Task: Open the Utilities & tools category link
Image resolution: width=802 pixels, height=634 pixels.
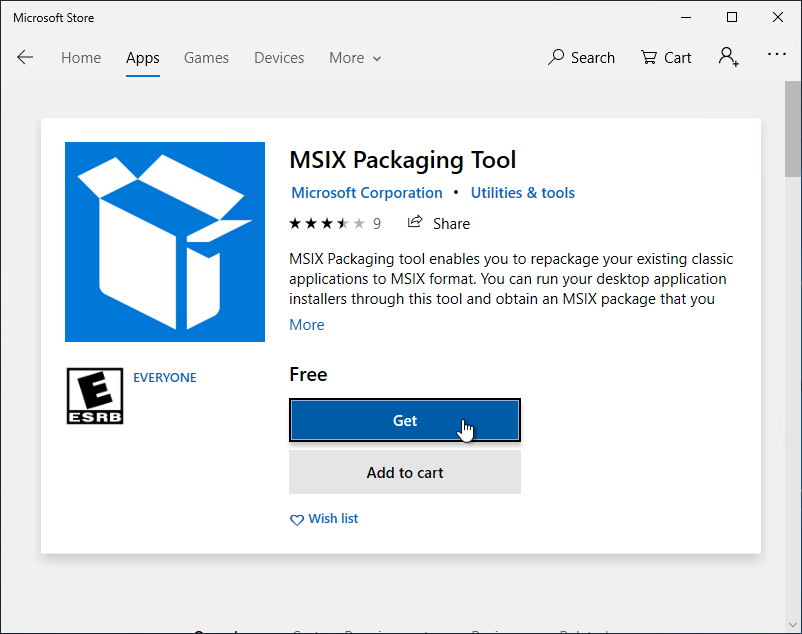Action: pos(523,193)
